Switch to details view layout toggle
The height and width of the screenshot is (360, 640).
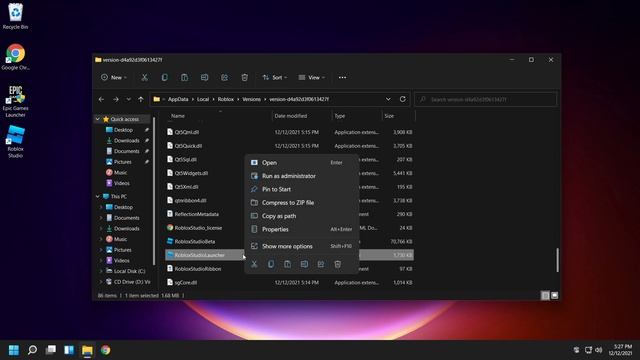point(545,296)
